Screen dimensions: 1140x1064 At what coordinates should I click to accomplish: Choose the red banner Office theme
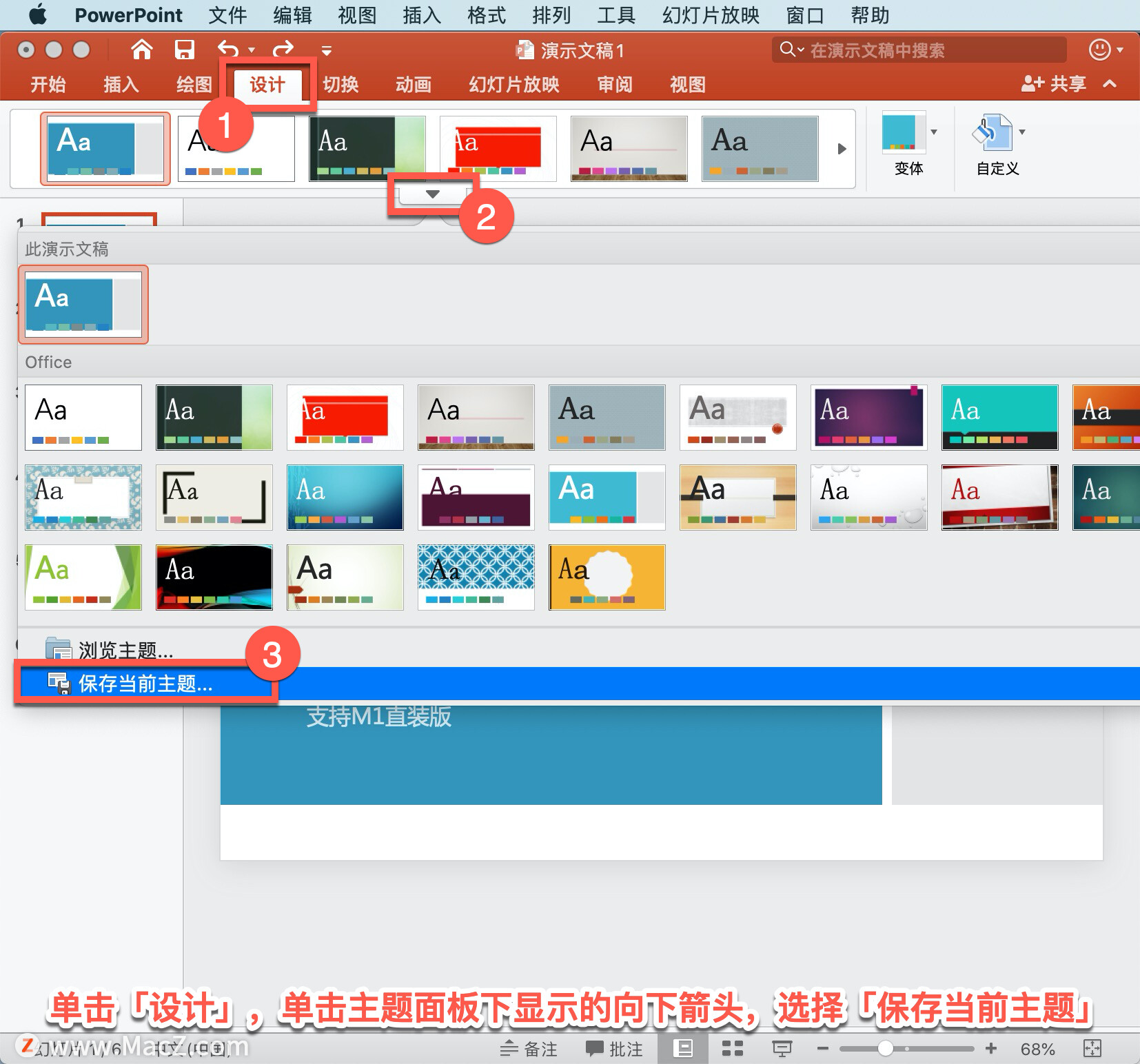345,418
